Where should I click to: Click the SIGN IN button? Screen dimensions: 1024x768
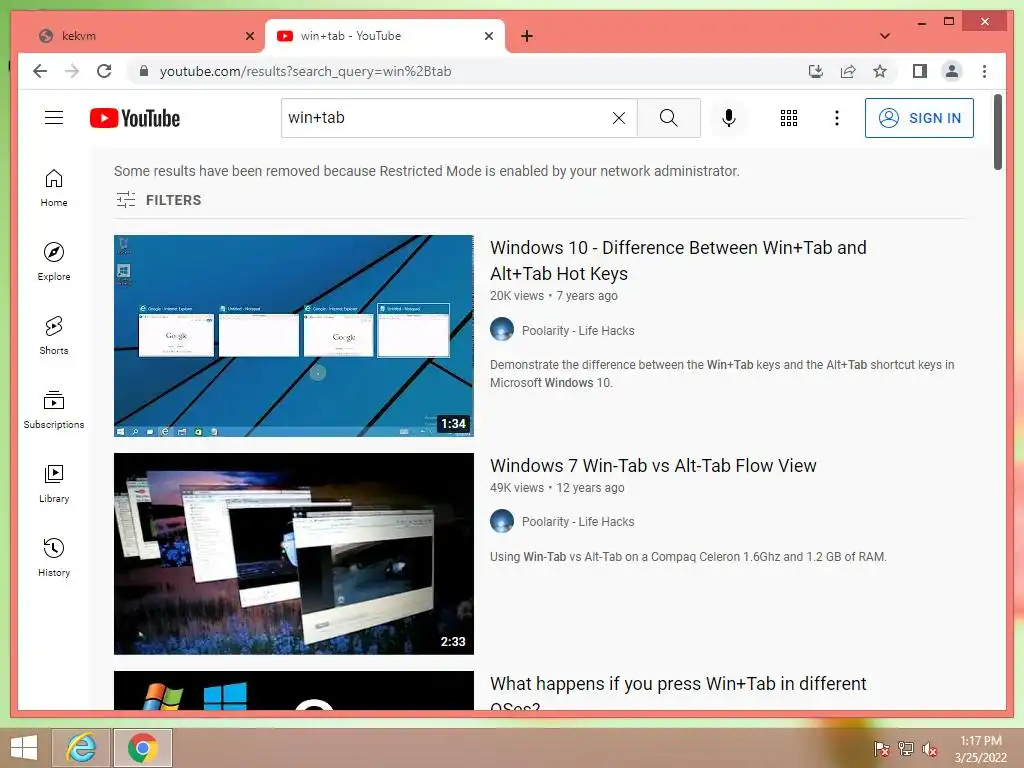(x=919, y=118)
